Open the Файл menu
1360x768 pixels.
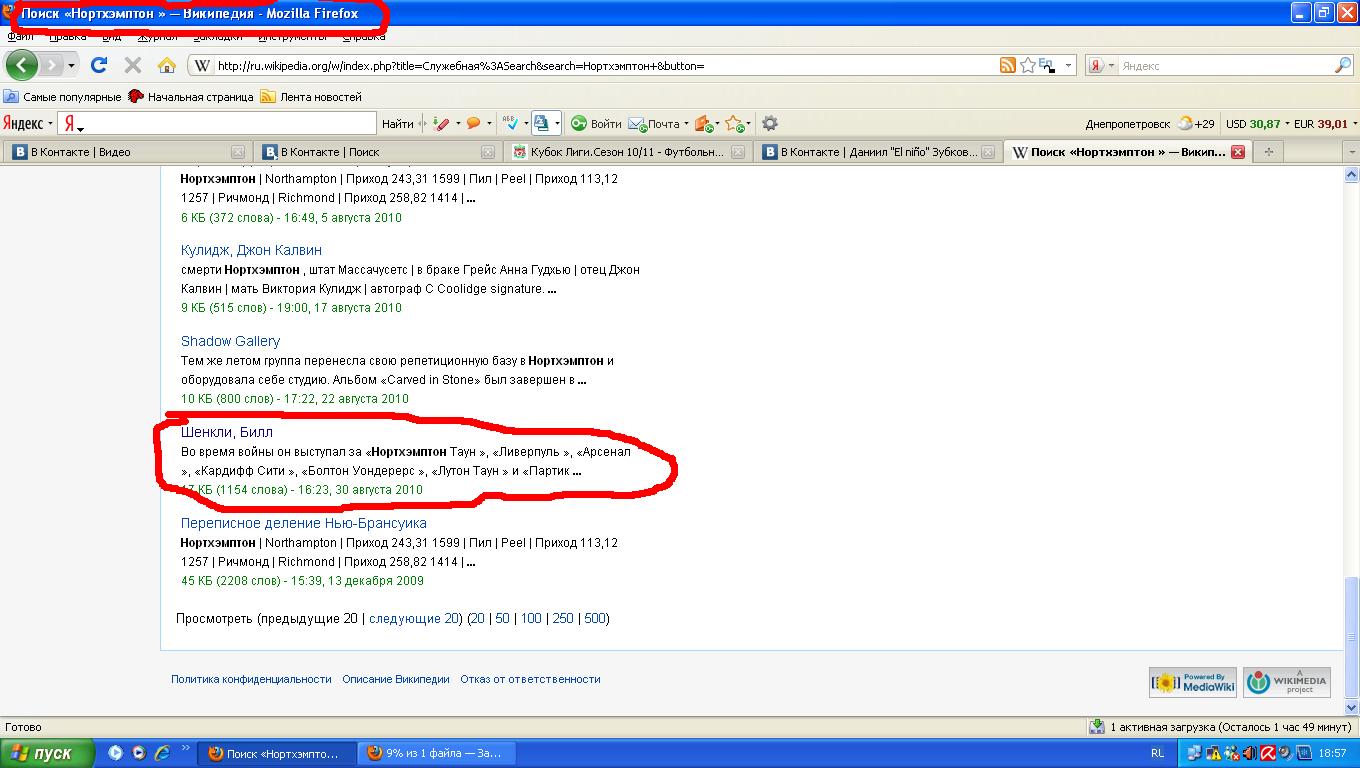(x=20, y=36)
